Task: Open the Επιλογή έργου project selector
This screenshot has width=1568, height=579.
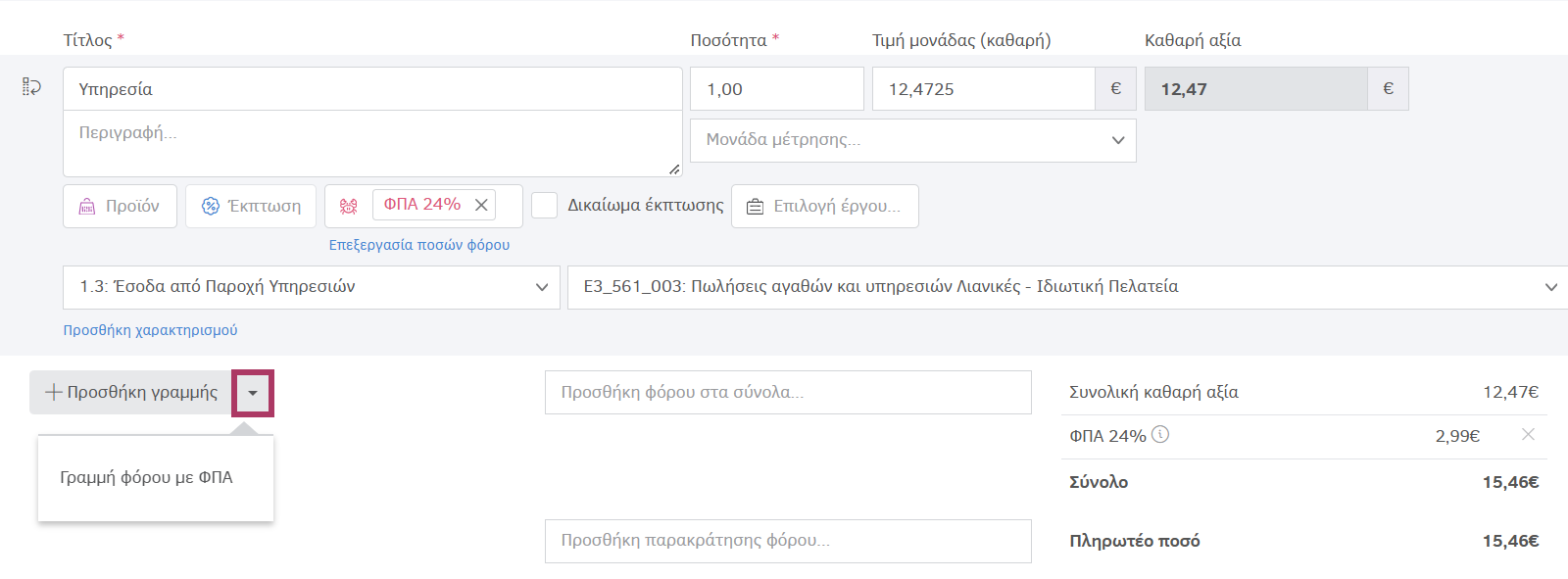Action: point(825,206)
